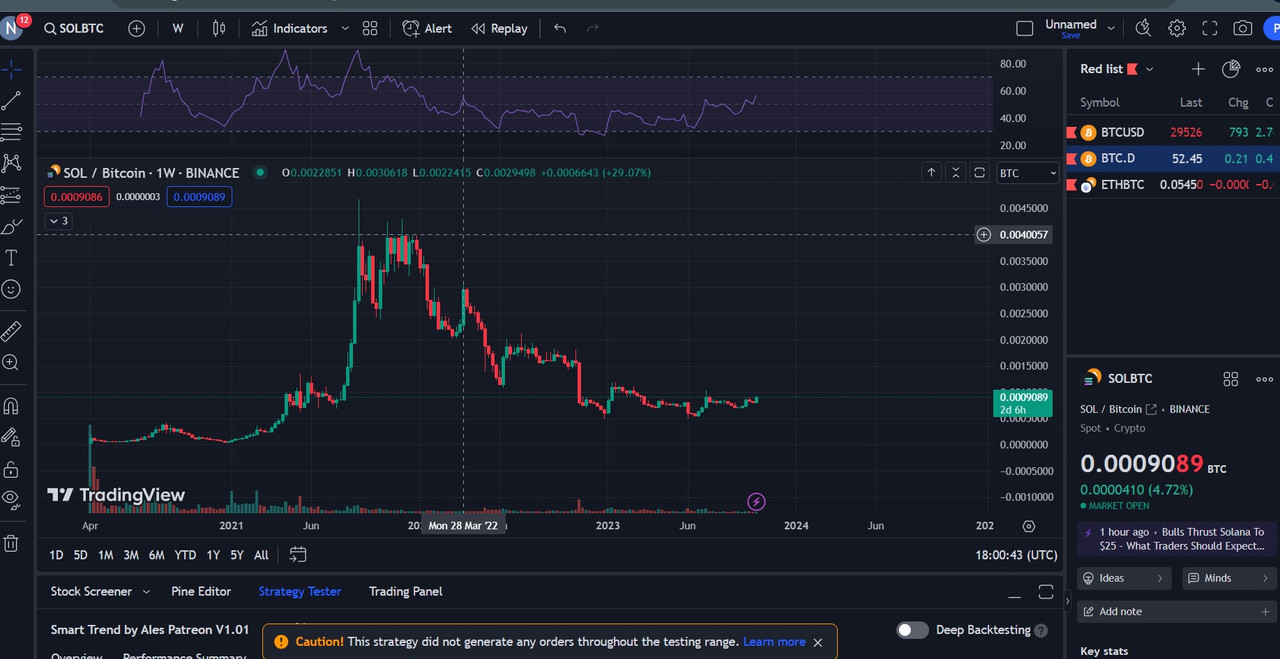Toggle hide all drawings eye icon
The width and height of the screenshot is (1280, 659).
(x=11, y=498)
